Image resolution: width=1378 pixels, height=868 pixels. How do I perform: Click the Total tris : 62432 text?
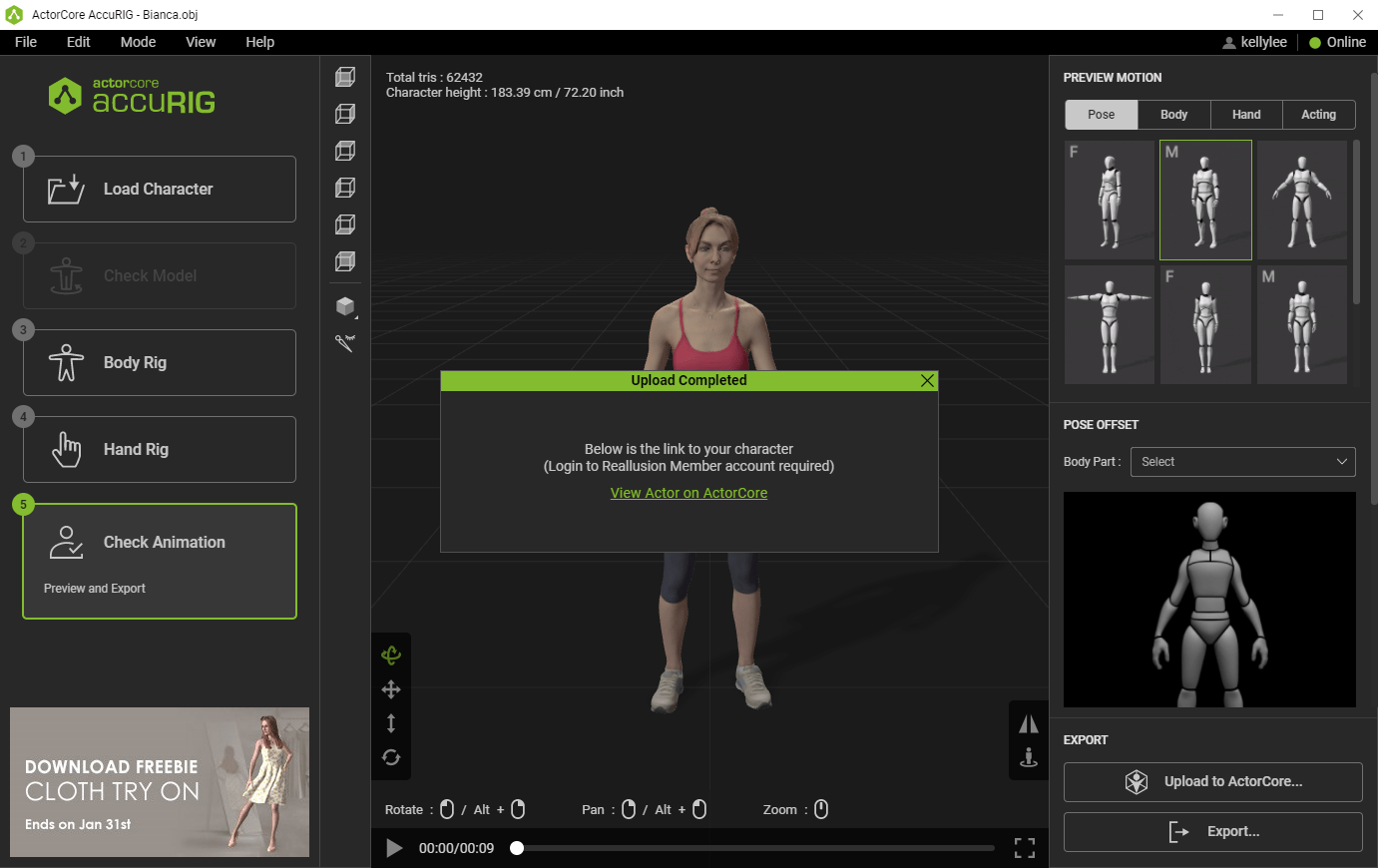coord(434,77)
